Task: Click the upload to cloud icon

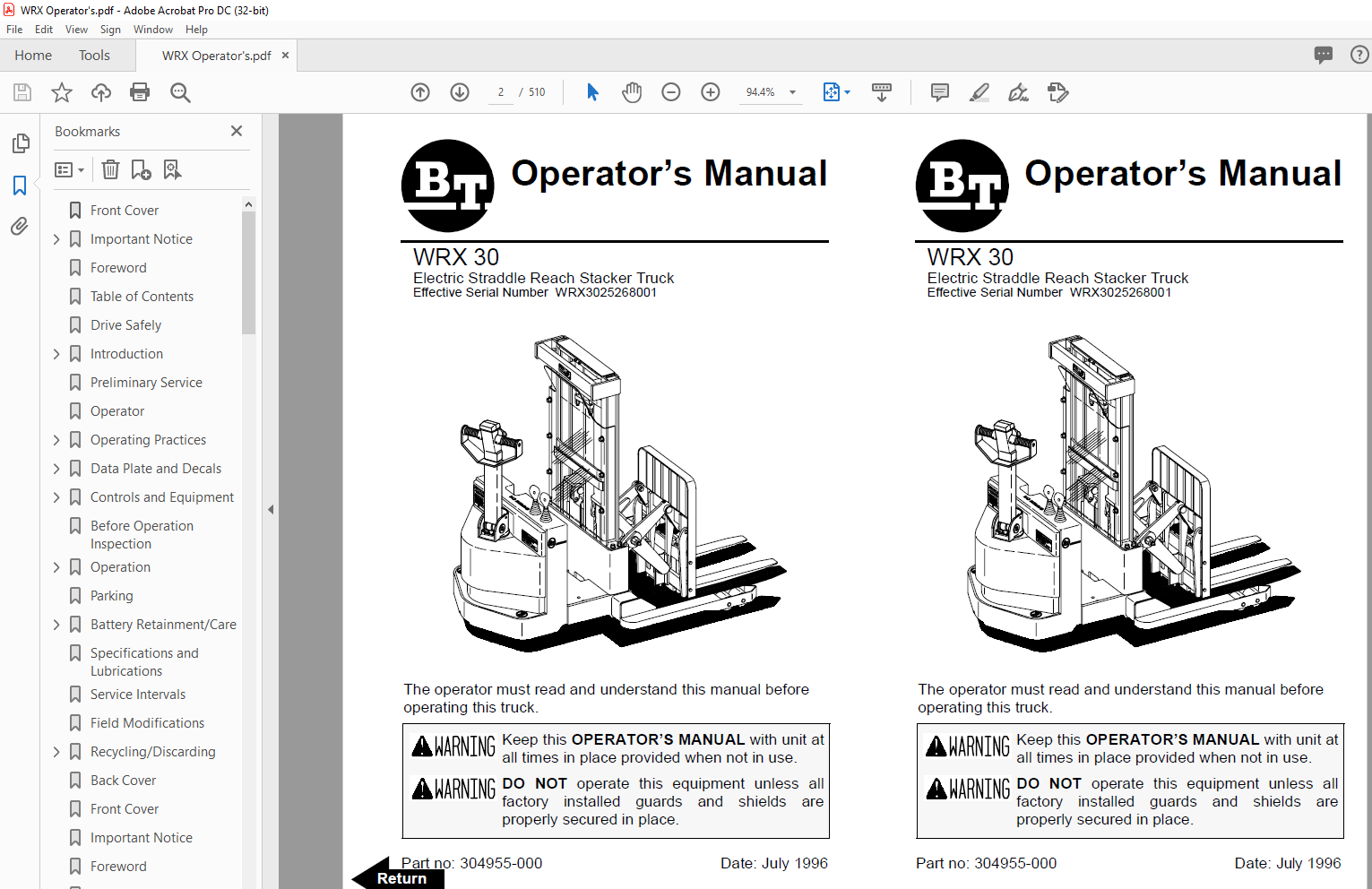Action: click(x=101, y=92)
